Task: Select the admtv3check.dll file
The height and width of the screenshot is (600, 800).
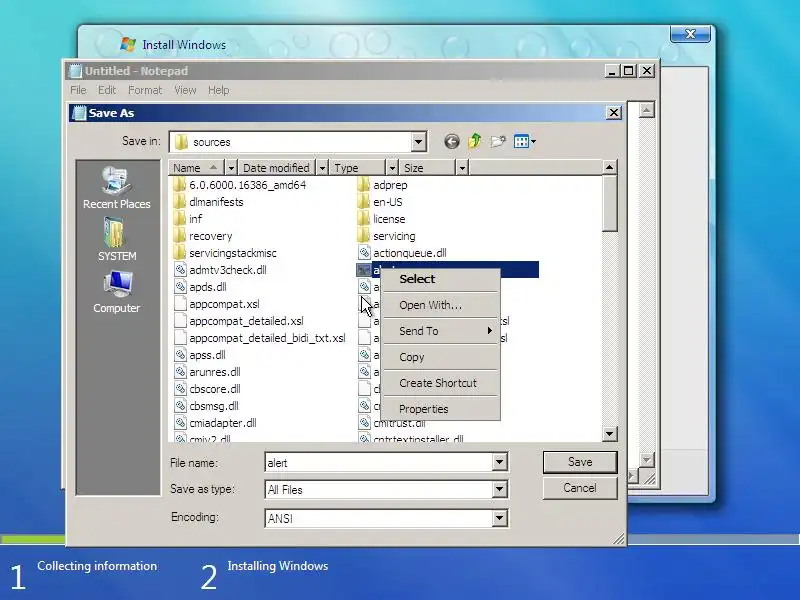Action: (220, 270)
